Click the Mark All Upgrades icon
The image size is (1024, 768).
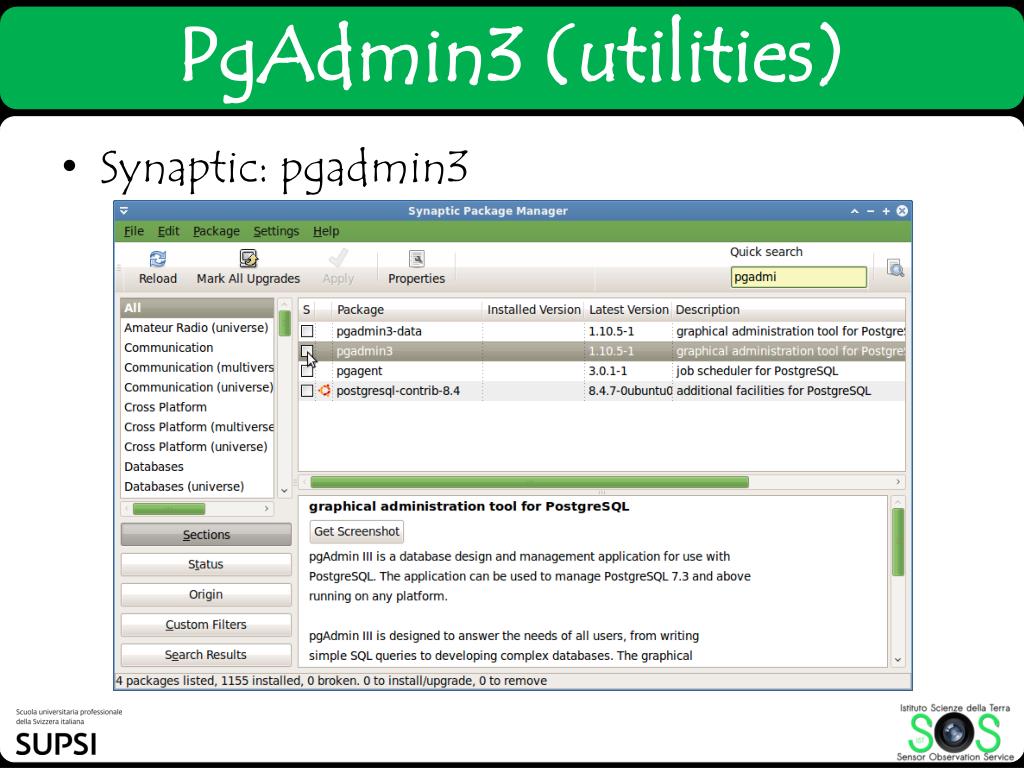(x=248, y=259)
